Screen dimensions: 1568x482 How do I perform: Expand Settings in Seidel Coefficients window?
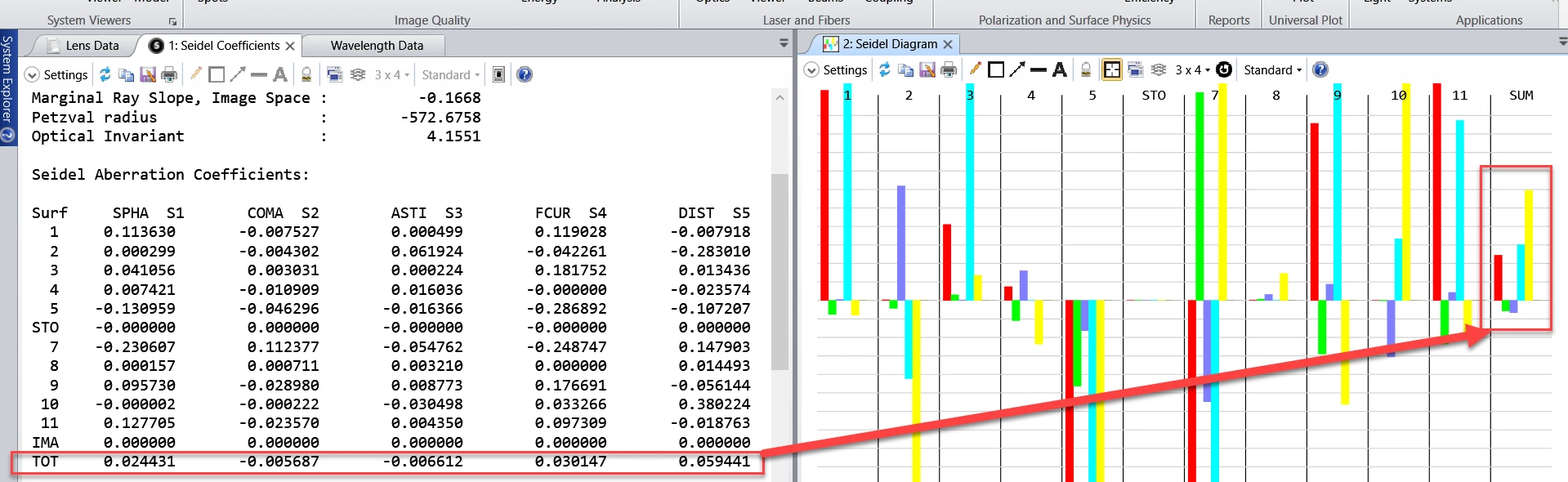coord(56,74)
